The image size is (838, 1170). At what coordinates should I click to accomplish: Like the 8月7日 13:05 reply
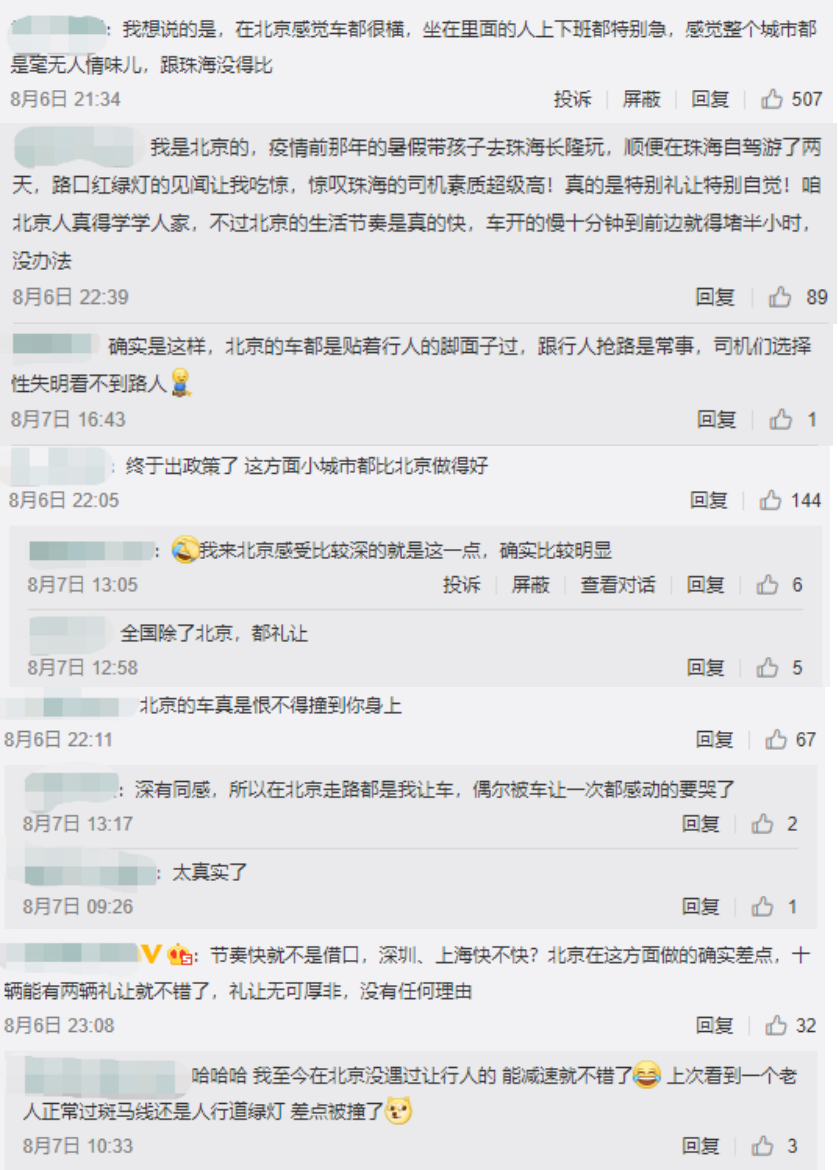767,585
